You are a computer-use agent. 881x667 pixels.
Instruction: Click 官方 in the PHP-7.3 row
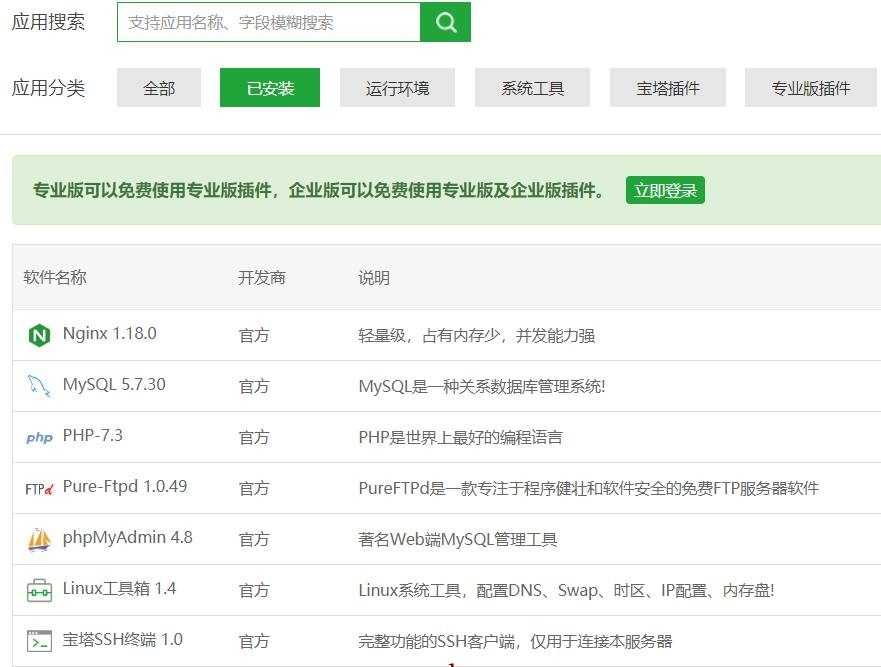(x=254, y=438)
